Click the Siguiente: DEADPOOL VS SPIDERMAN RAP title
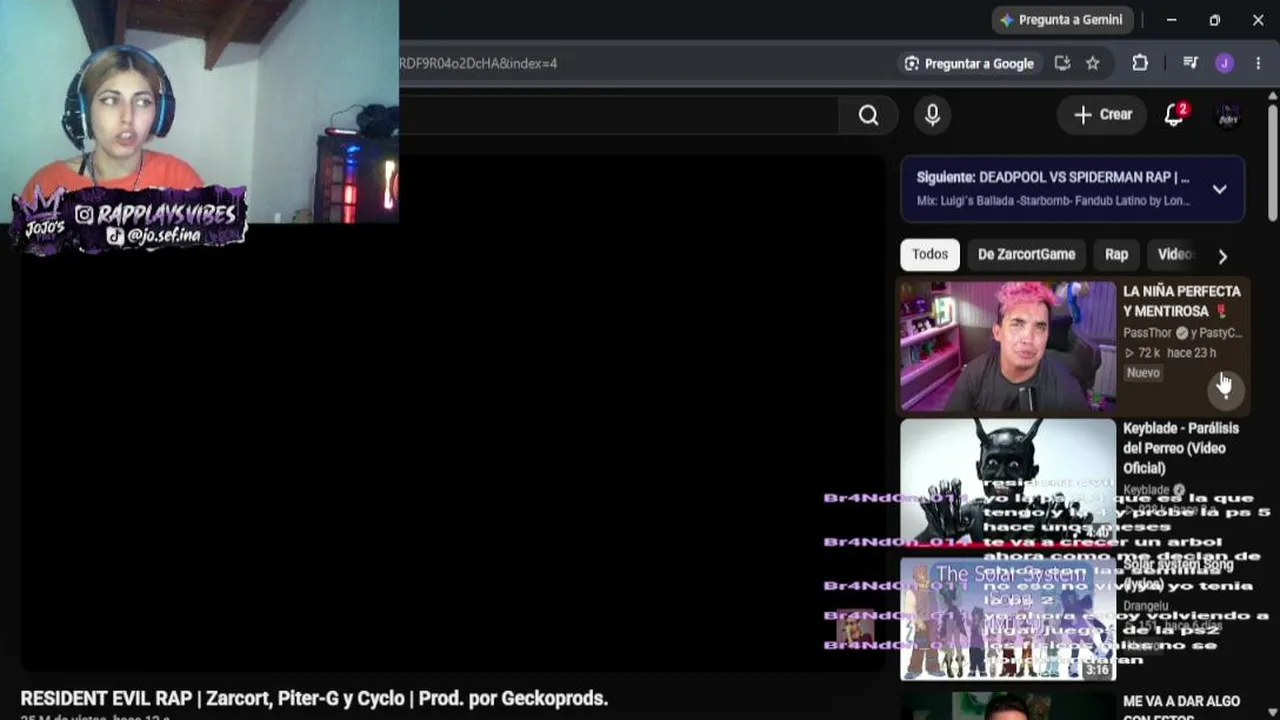The image size is (1280, 720). (x=1053, y=177)
